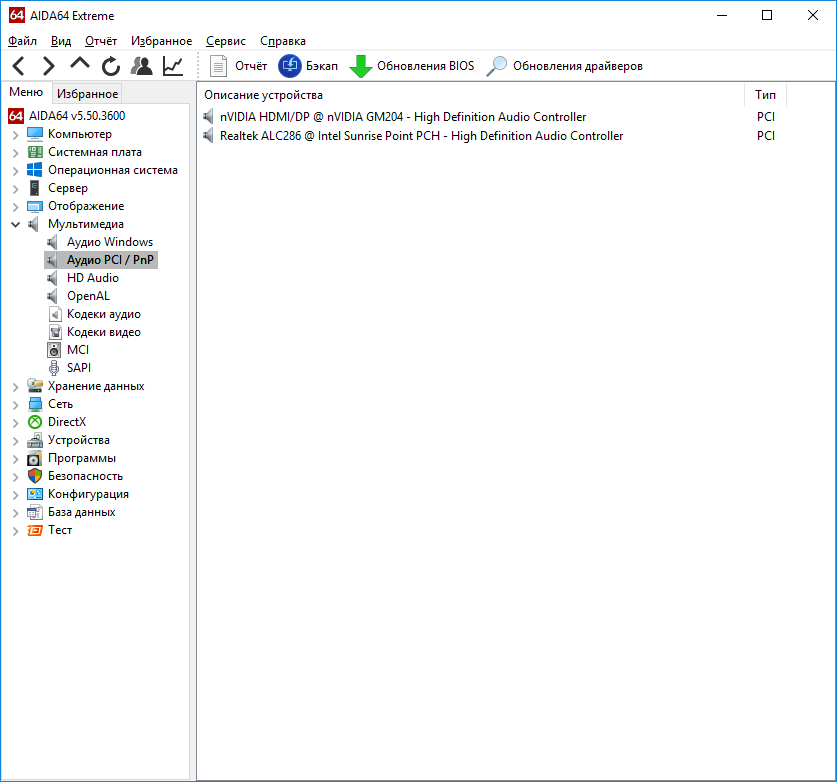The image size is (837, 782).
Task: Open Обновления драйверов from the toolbar
Action: tap(565, 66)
